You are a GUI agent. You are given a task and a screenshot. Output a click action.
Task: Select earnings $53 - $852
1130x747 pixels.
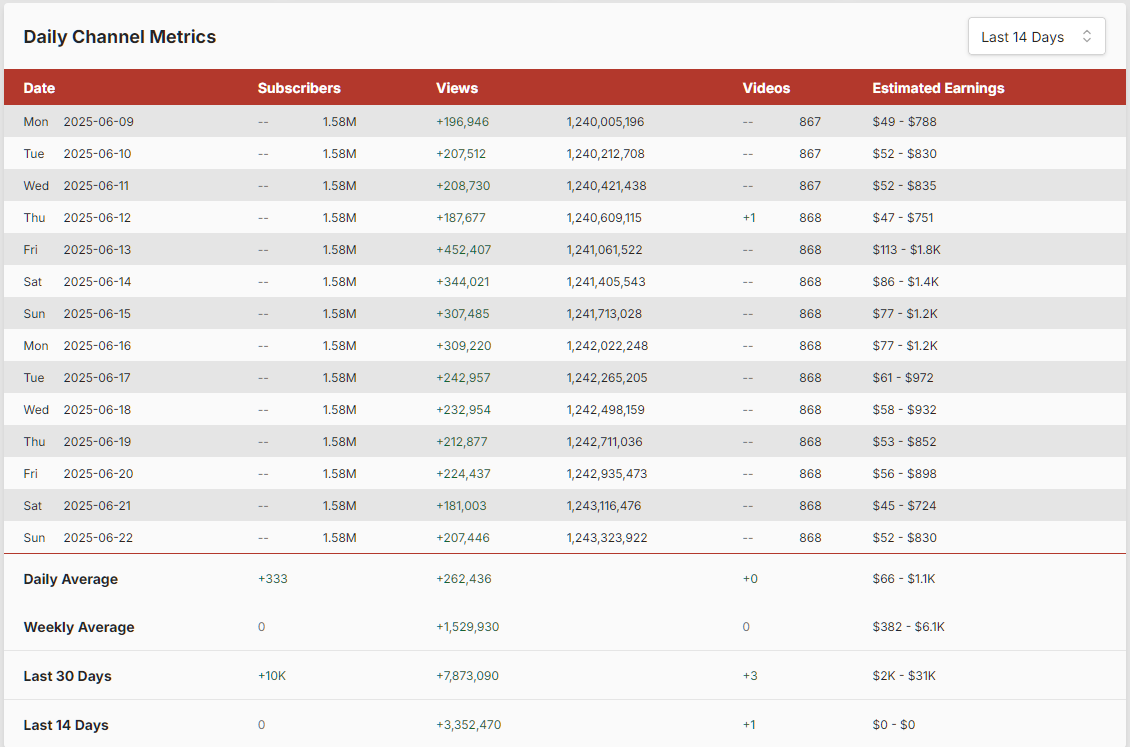point(904,442)
